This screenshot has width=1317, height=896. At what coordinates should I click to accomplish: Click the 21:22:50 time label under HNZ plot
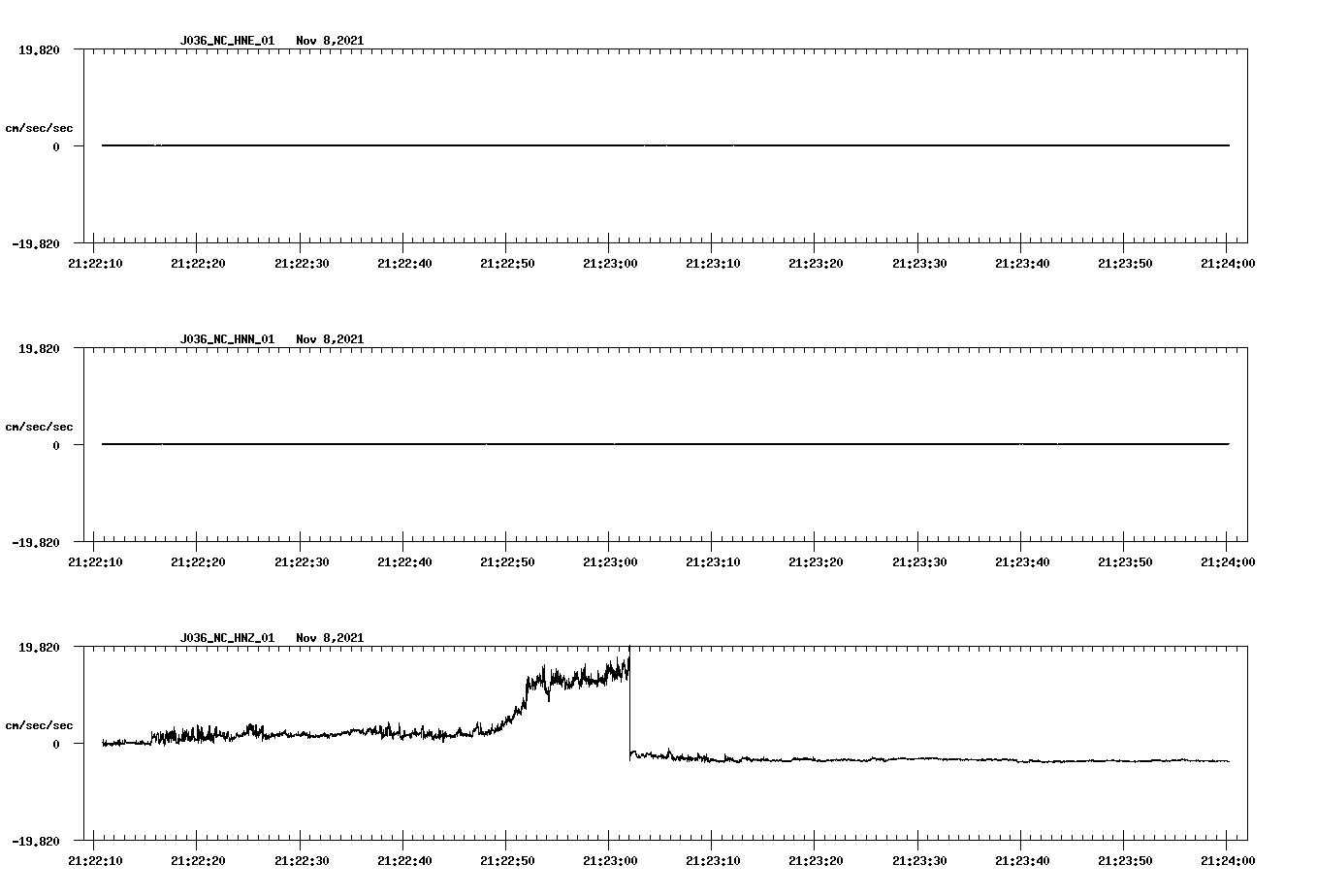point(507,860)
